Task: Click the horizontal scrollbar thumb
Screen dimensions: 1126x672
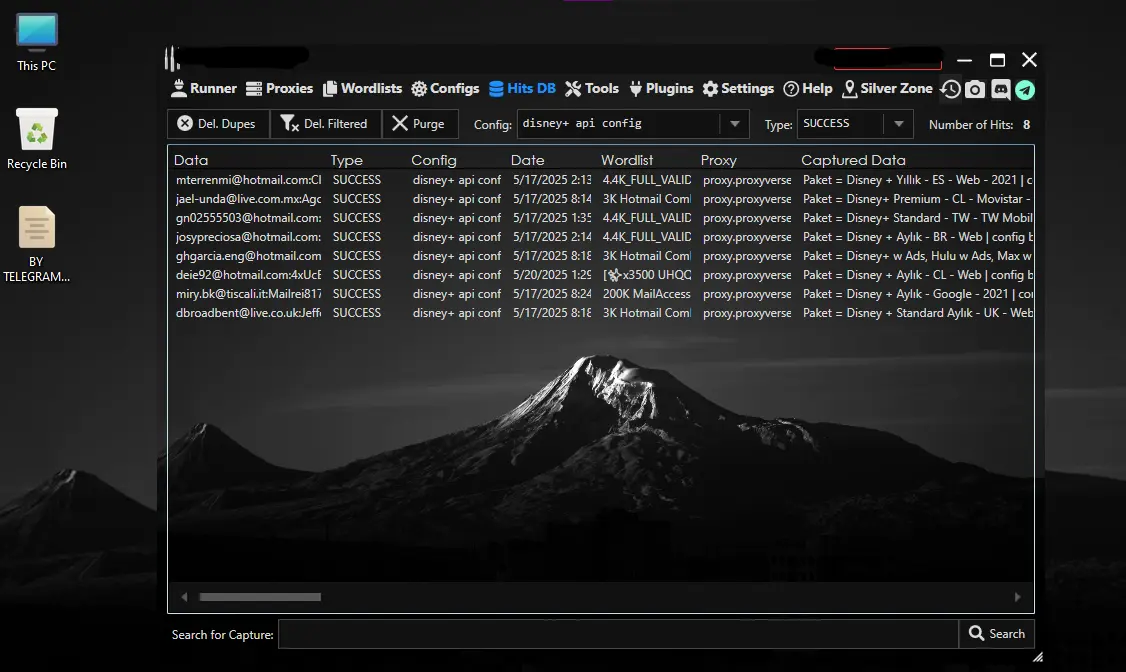Action: (x=260, y=597)
